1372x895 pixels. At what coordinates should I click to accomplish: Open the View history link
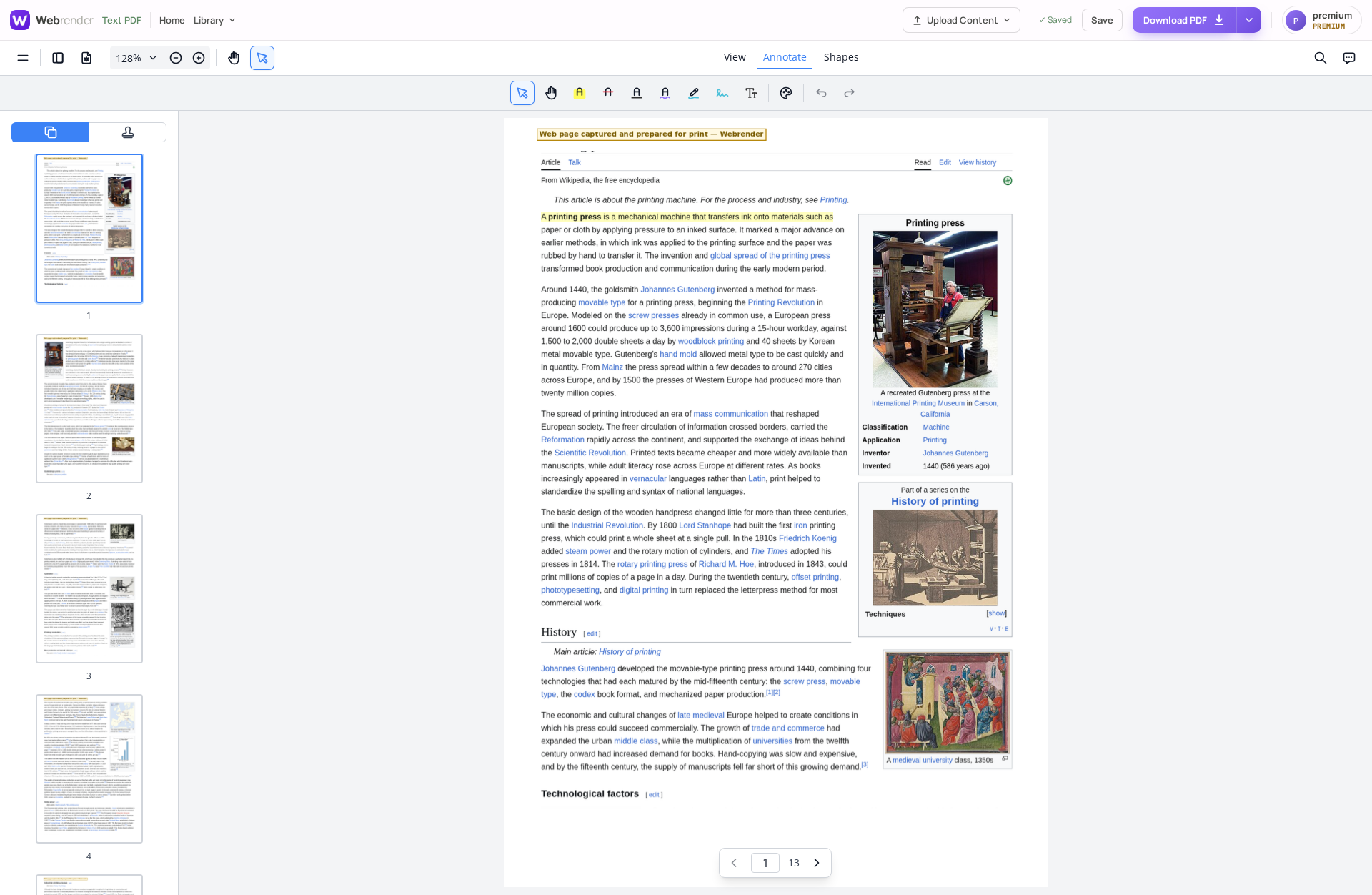978,162
